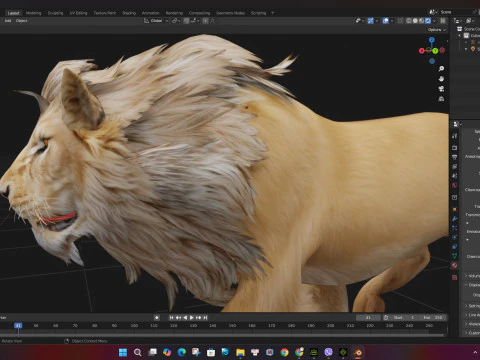Screen dimensions: 480x360
Task: Open the Object menu in viewport header
Action: pyautogui.click(x=21, y=21)
